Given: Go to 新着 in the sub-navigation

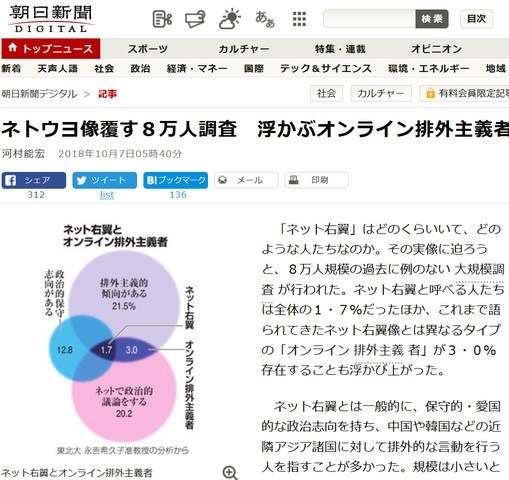Looking at the screenshot, I should tap(11, 69).
